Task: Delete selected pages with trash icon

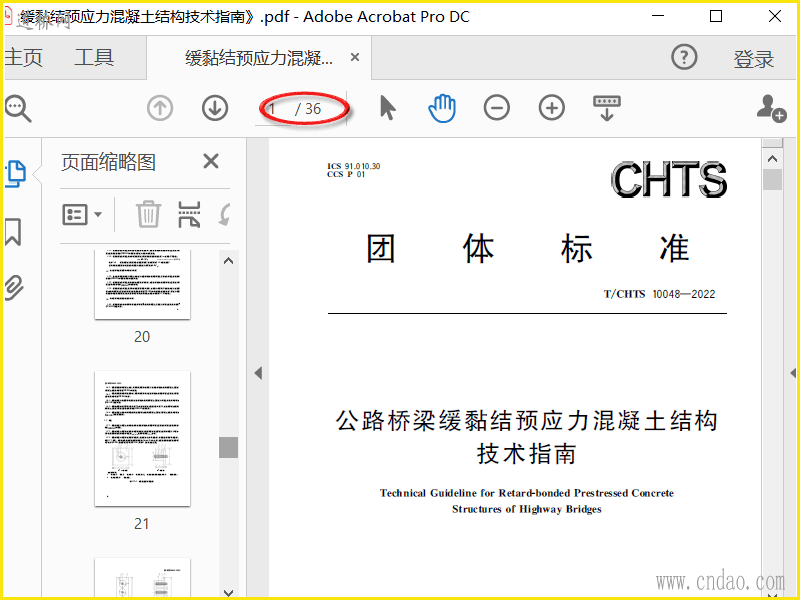Action: [x=148, y=214]
